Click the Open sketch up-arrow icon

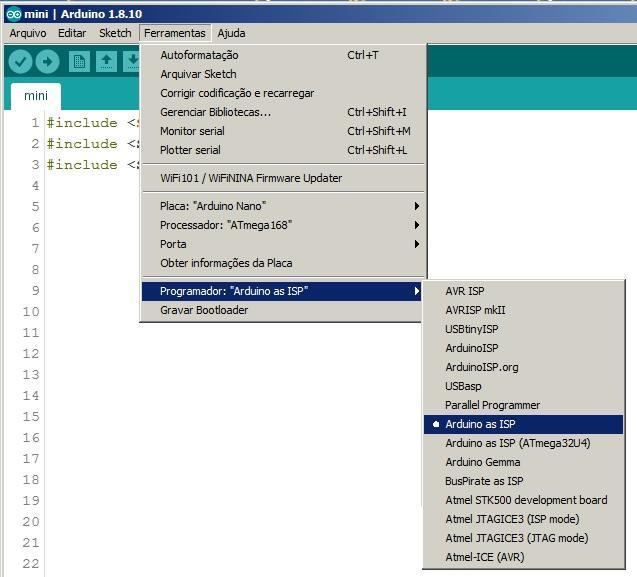coord(106,62)
